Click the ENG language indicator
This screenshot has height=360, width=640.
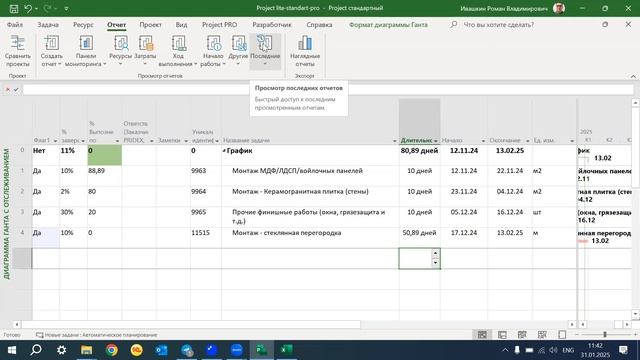(x=568, y=350)
